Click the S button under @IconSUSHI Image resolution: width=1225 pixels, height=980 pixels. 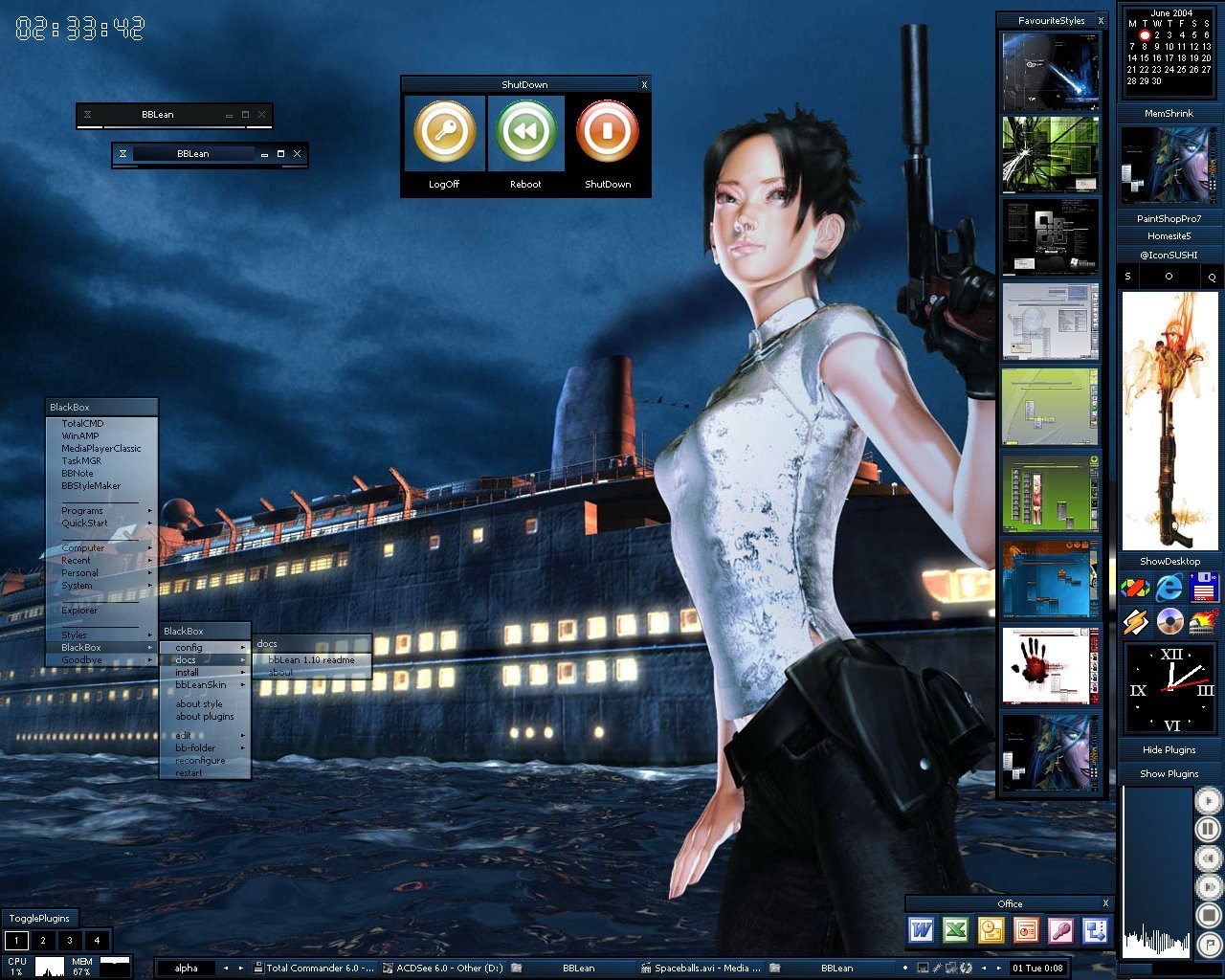point(1128,277)
